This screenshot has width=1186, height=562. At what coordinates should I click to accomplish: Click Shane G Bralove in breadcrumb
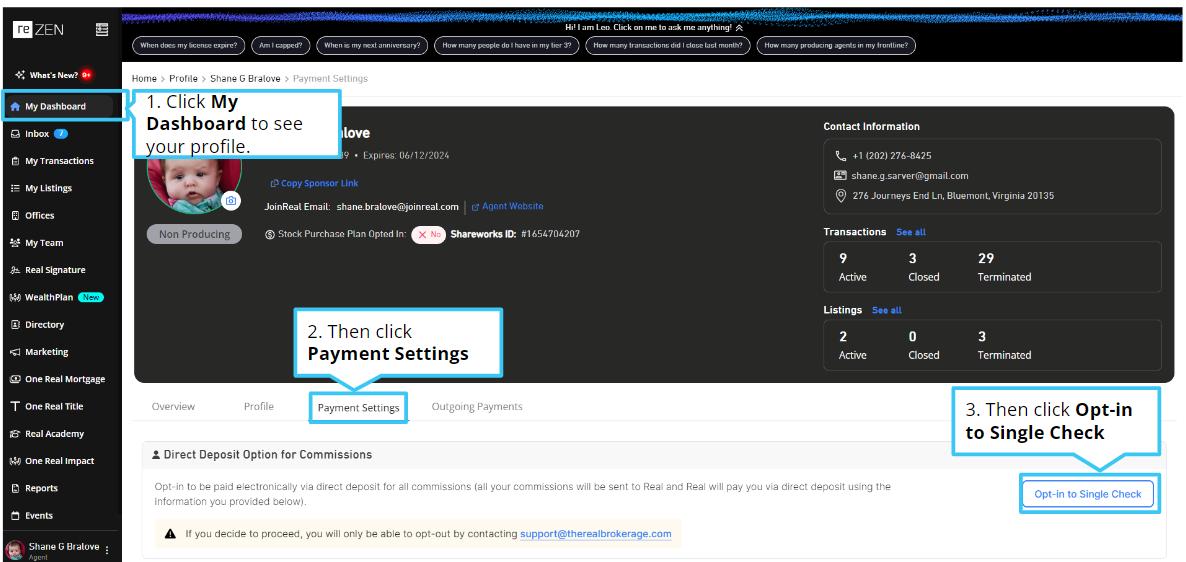tap(246, 78)
